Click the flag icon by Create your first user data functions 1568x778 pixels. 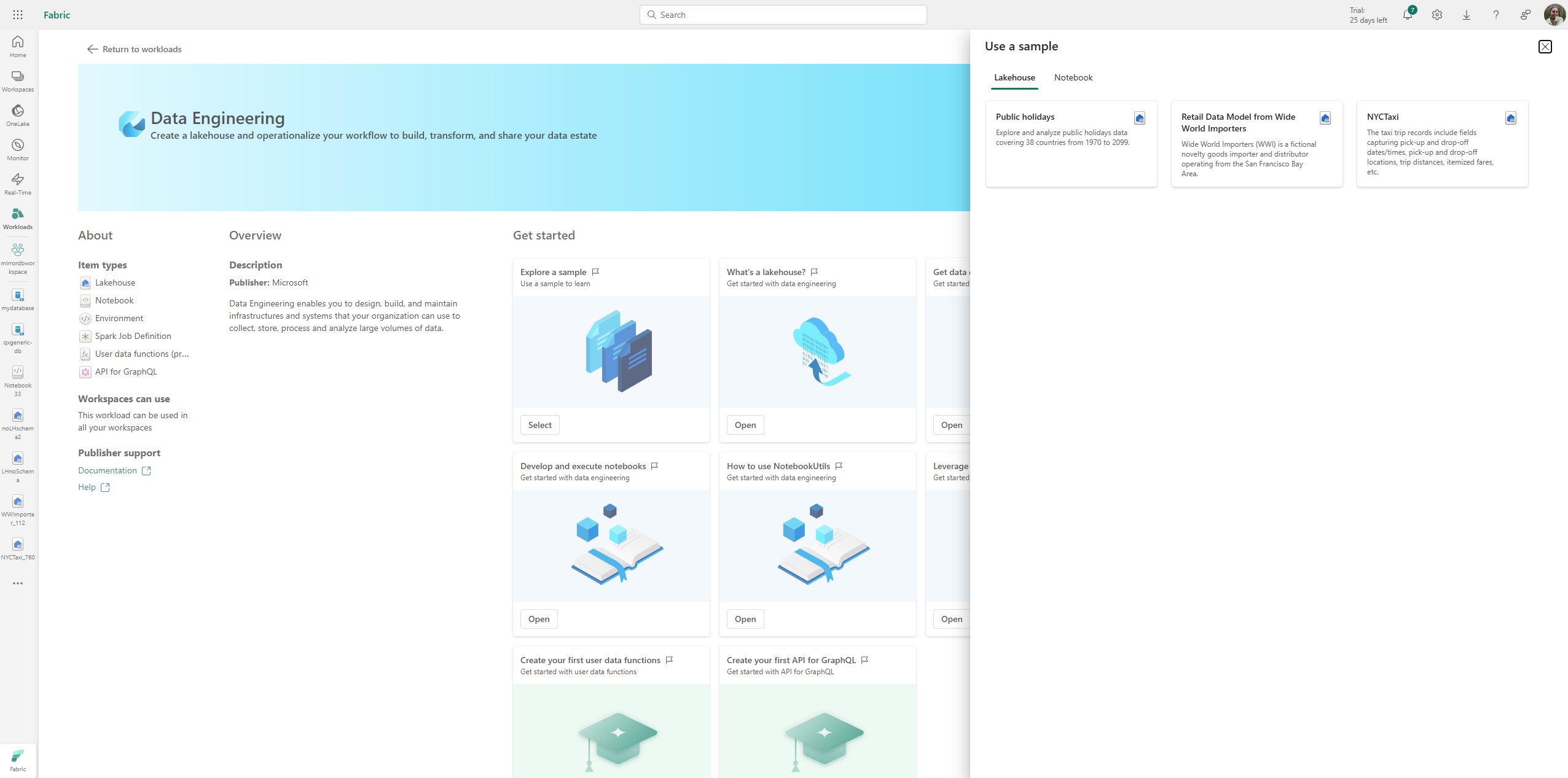point(669,660)
